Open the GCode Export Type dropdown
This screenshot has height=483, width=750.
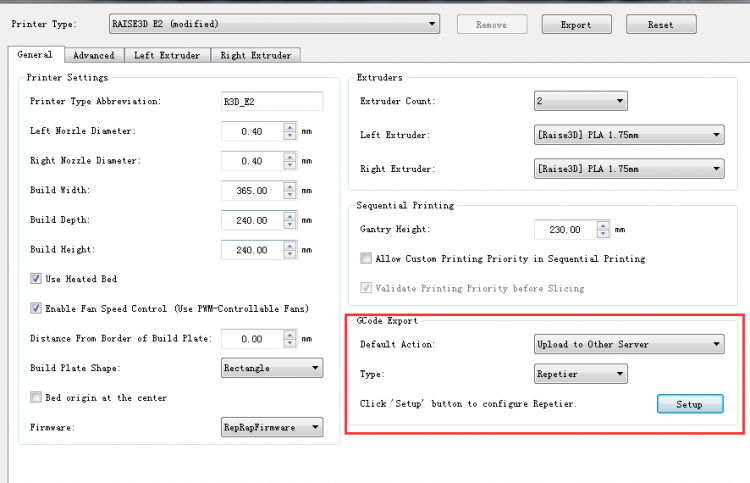pyautogui.click(x=581, y=374)
